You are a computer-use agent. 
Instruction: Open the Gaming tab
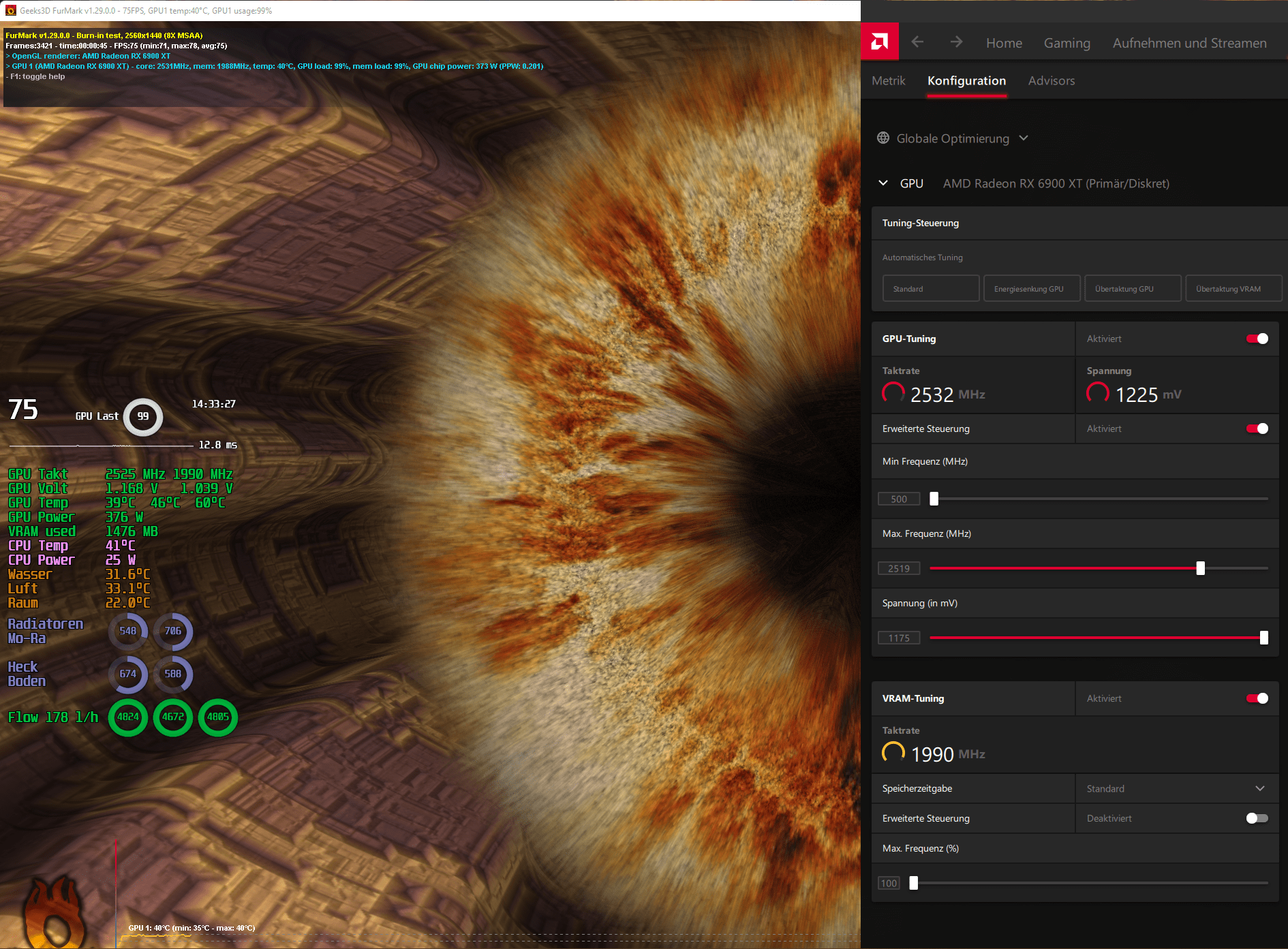(x=1067, y=43)
